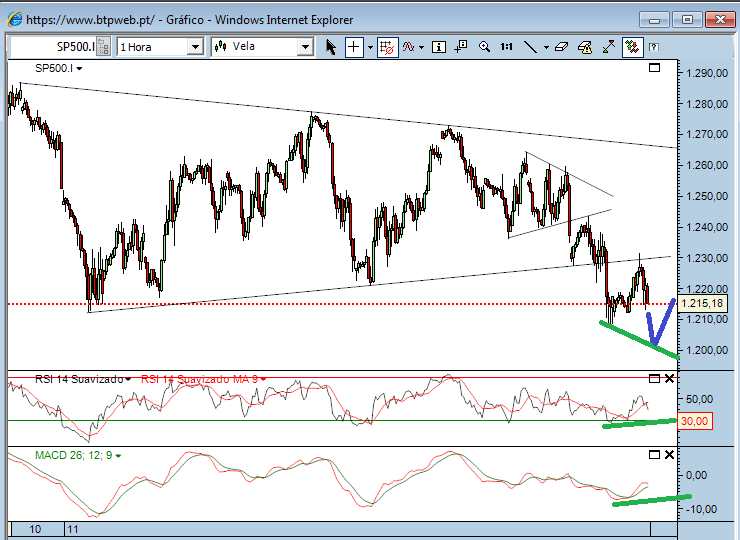Click the line with endpoints icon
Screen dimensions: 740x540
(609, 47)
